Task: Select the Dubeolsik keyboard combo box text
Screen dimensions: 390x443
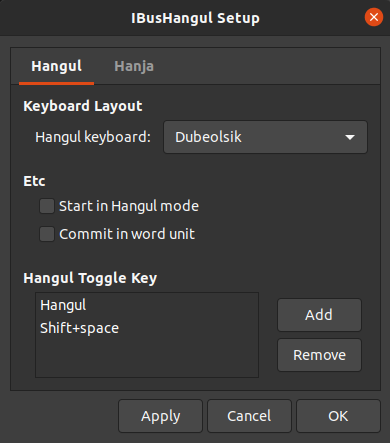Action: click(208, 137)
